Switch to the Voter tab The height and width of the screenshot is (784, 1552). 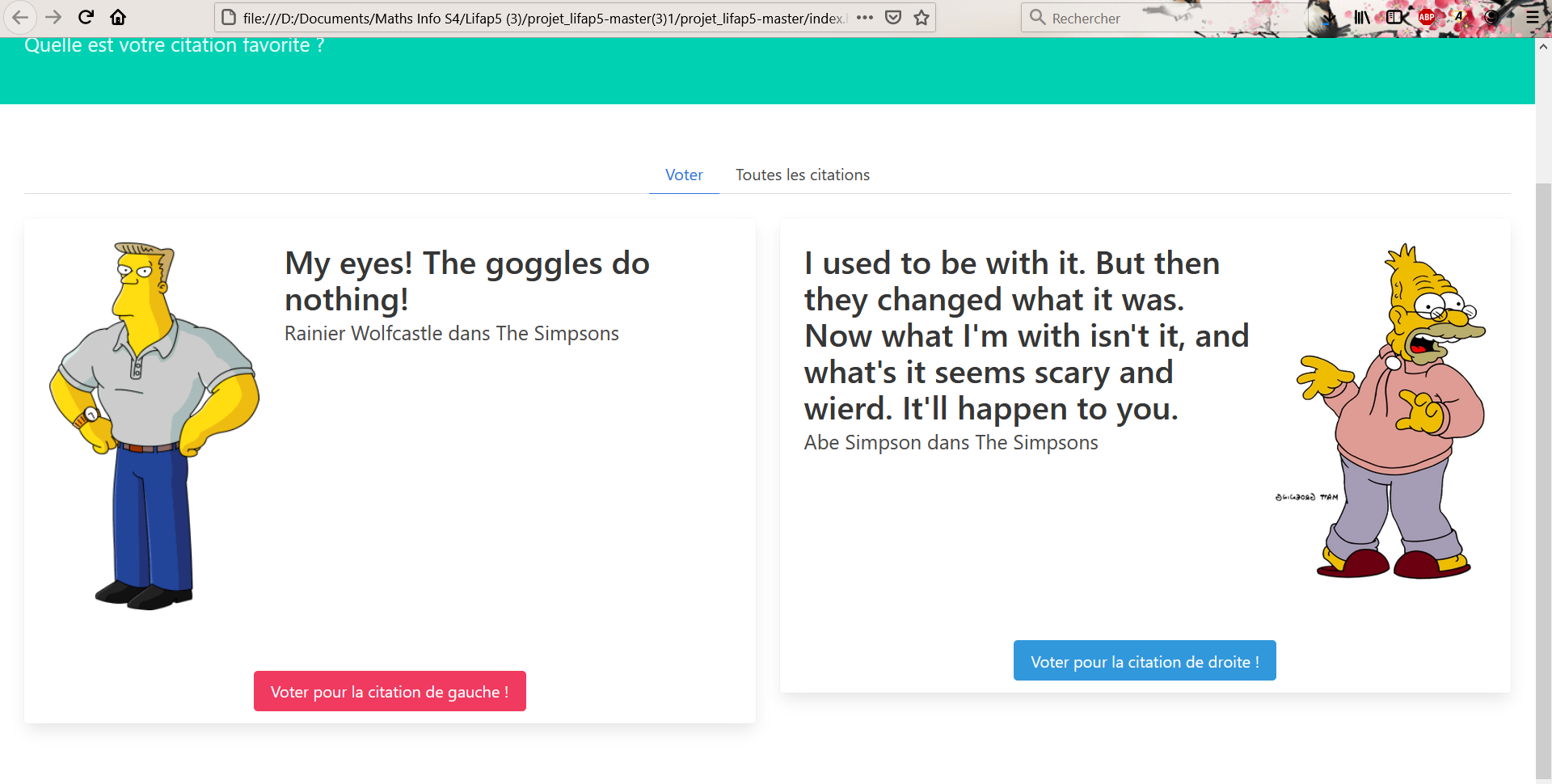(684, 175)
